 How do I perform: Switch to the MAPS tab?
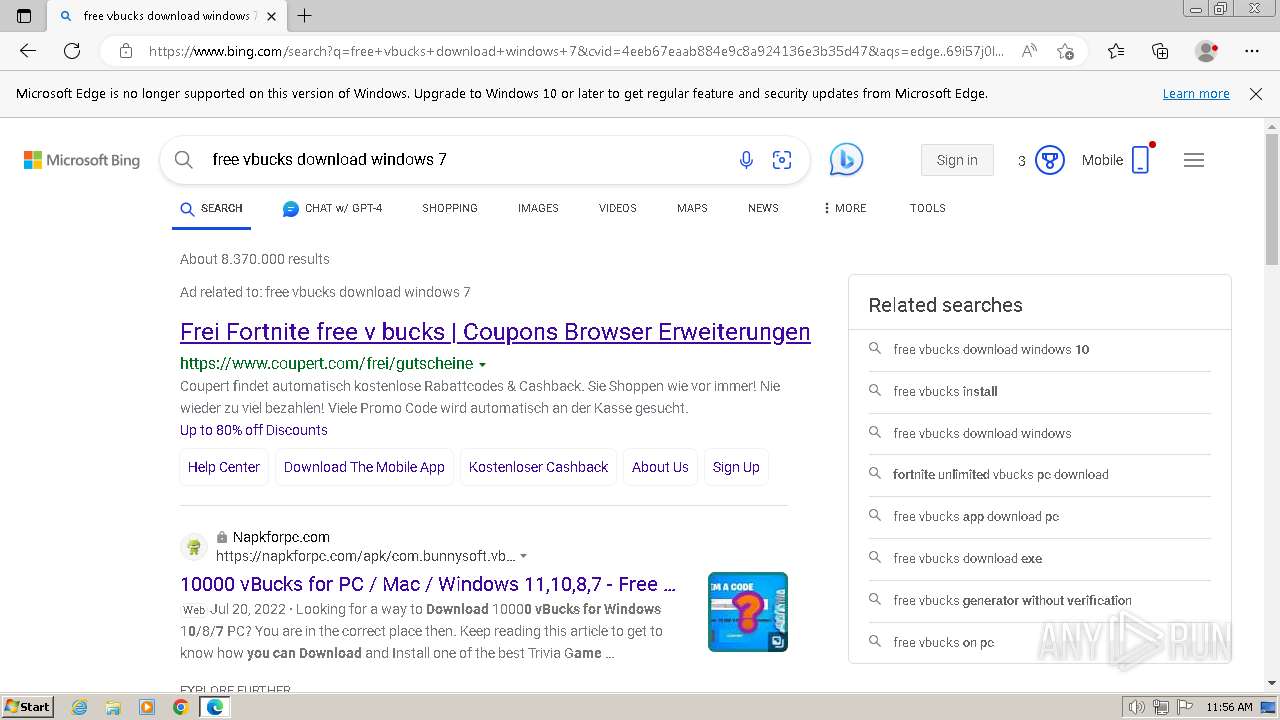(x=692, y=208)
